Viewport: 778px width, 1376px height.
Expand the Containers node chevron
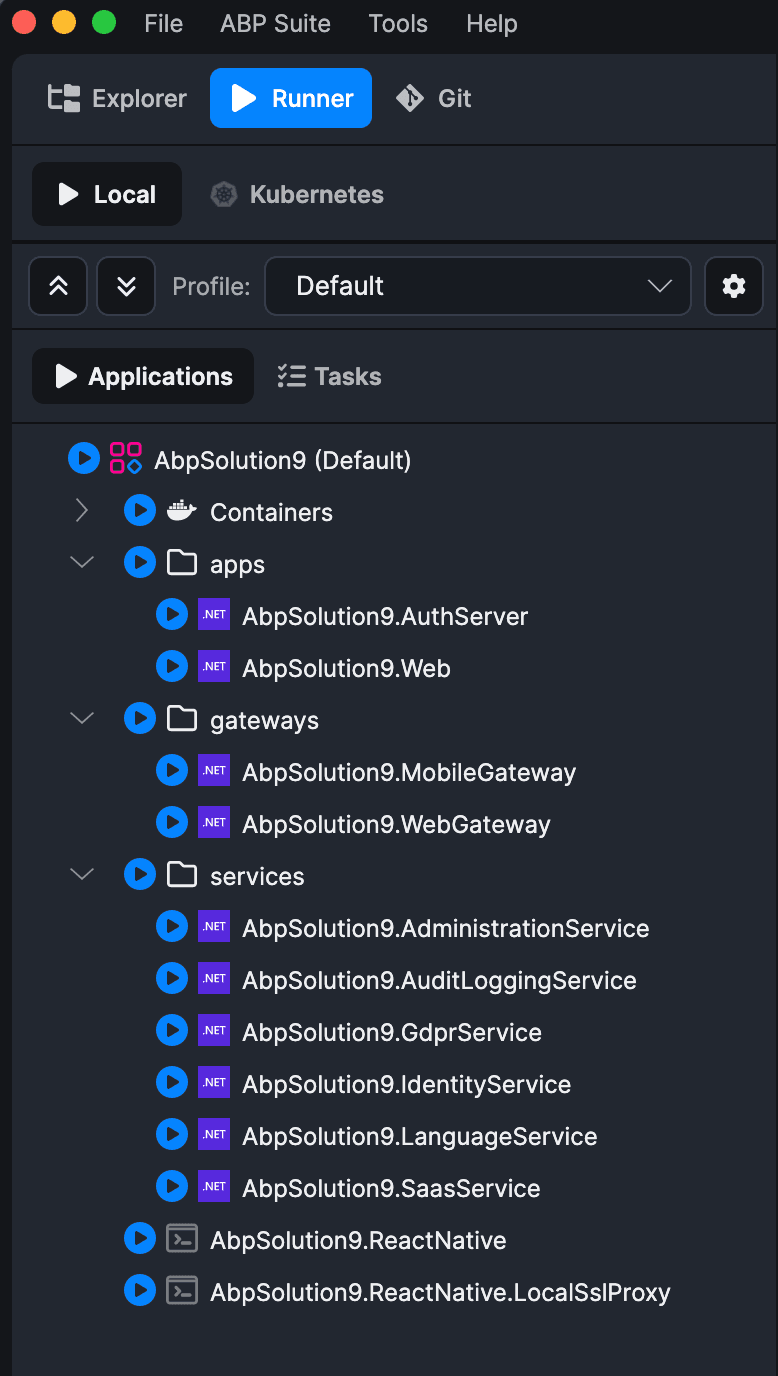pyautogui.click(x=82, y=512)
